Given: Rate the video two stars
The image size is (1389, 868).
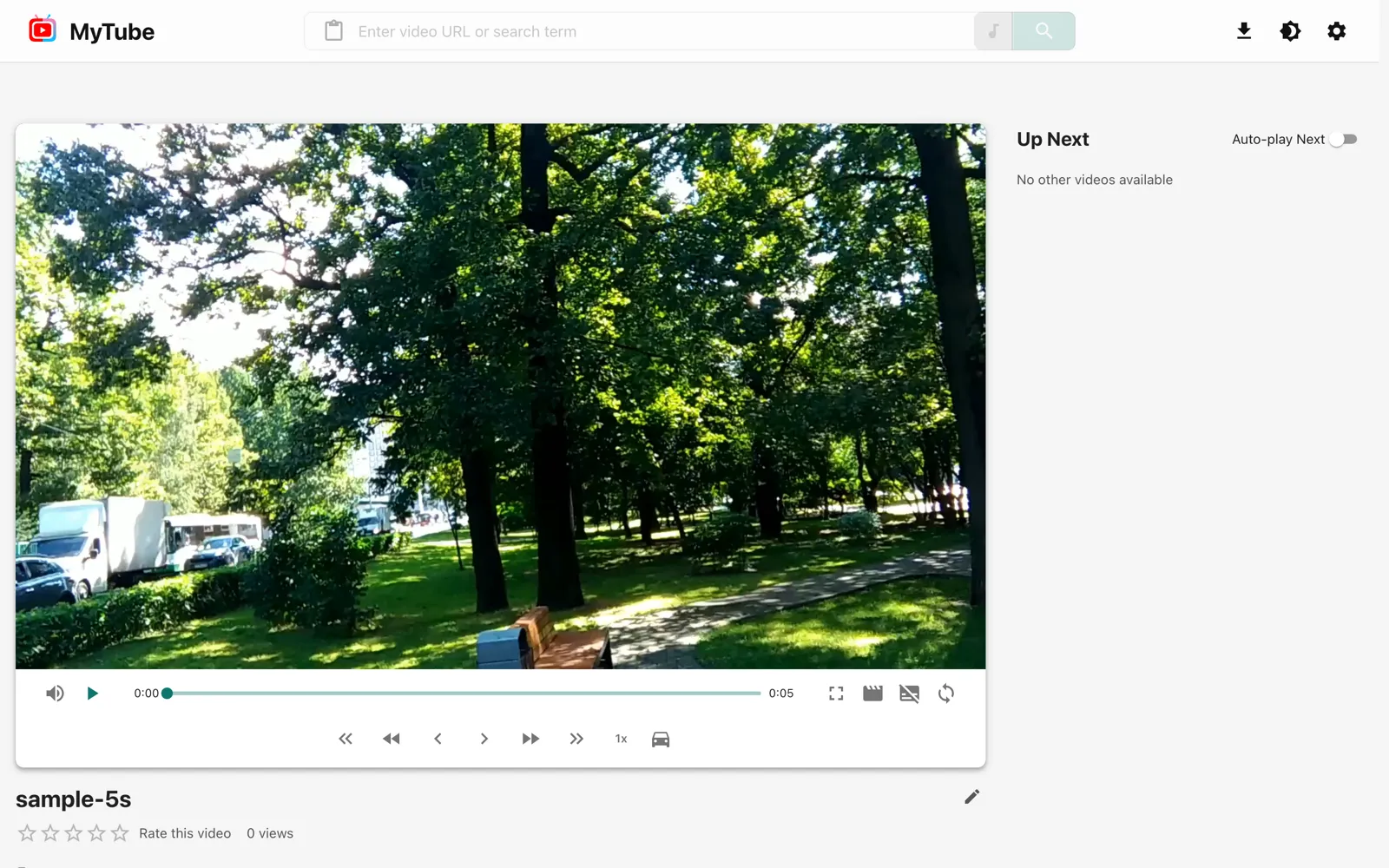Looking at the screenshot, I should tap(50, 833).
